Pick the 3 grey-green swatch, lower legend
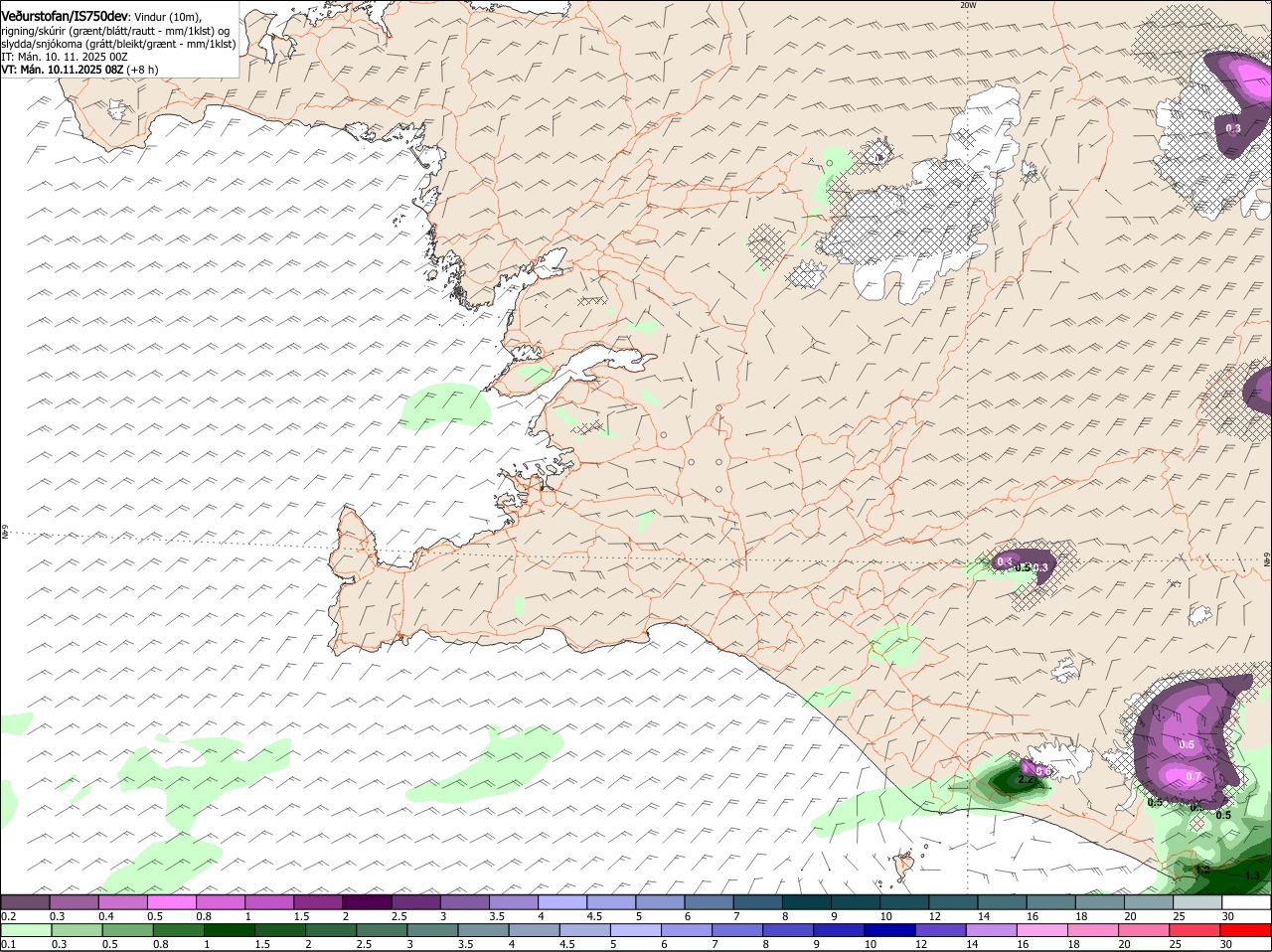This screenshot has height=952, width=1272. [x=431, y=930]
